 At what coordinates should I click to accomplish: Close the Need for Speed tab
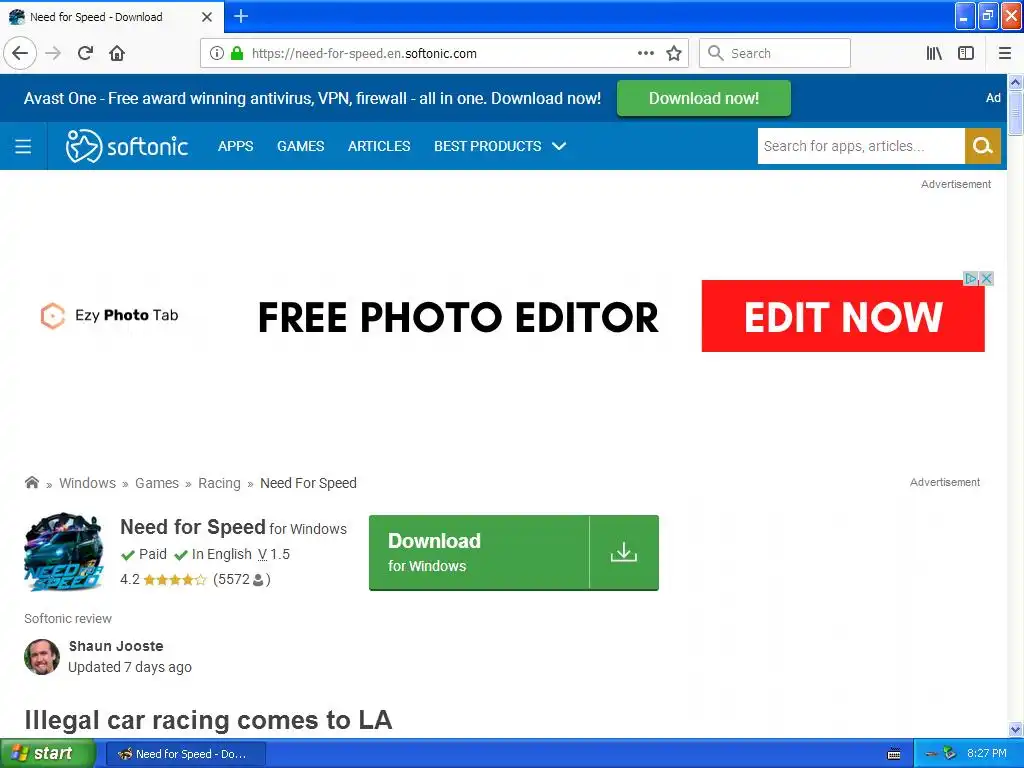tap(207, 17)
